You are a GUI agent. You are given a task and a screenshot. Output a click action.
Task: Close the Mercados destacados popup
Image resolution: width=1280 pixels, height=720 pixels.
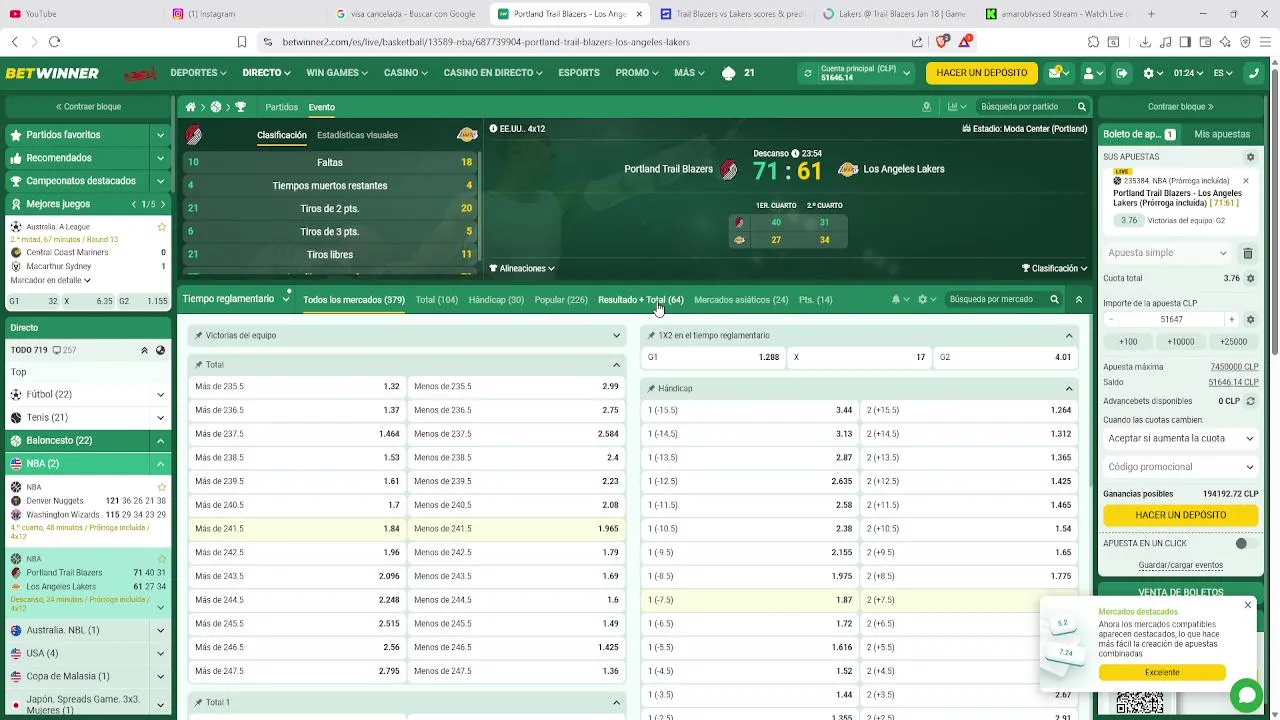1247,605
